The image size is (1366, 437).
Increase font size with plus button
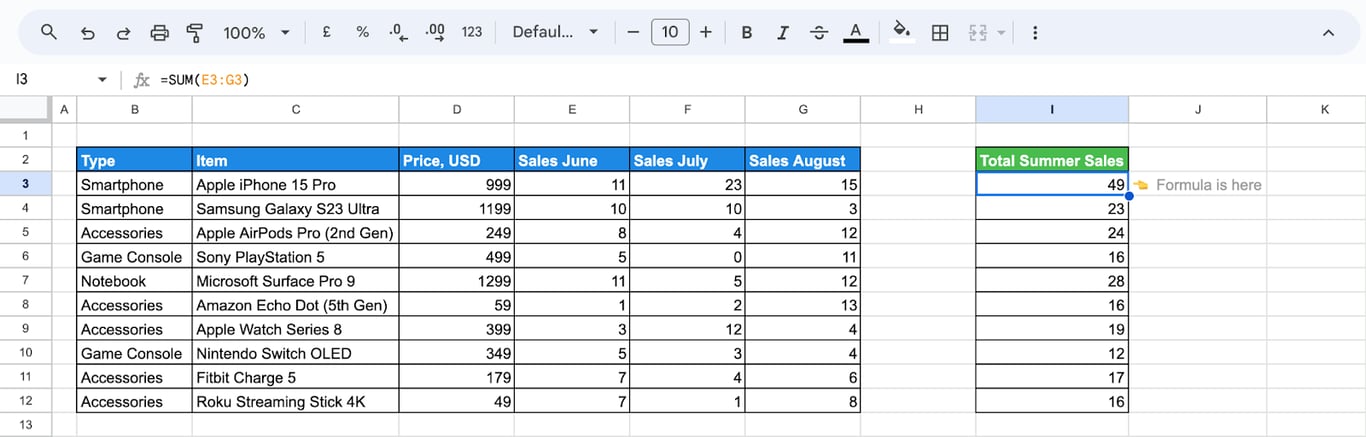coord(706,33)
